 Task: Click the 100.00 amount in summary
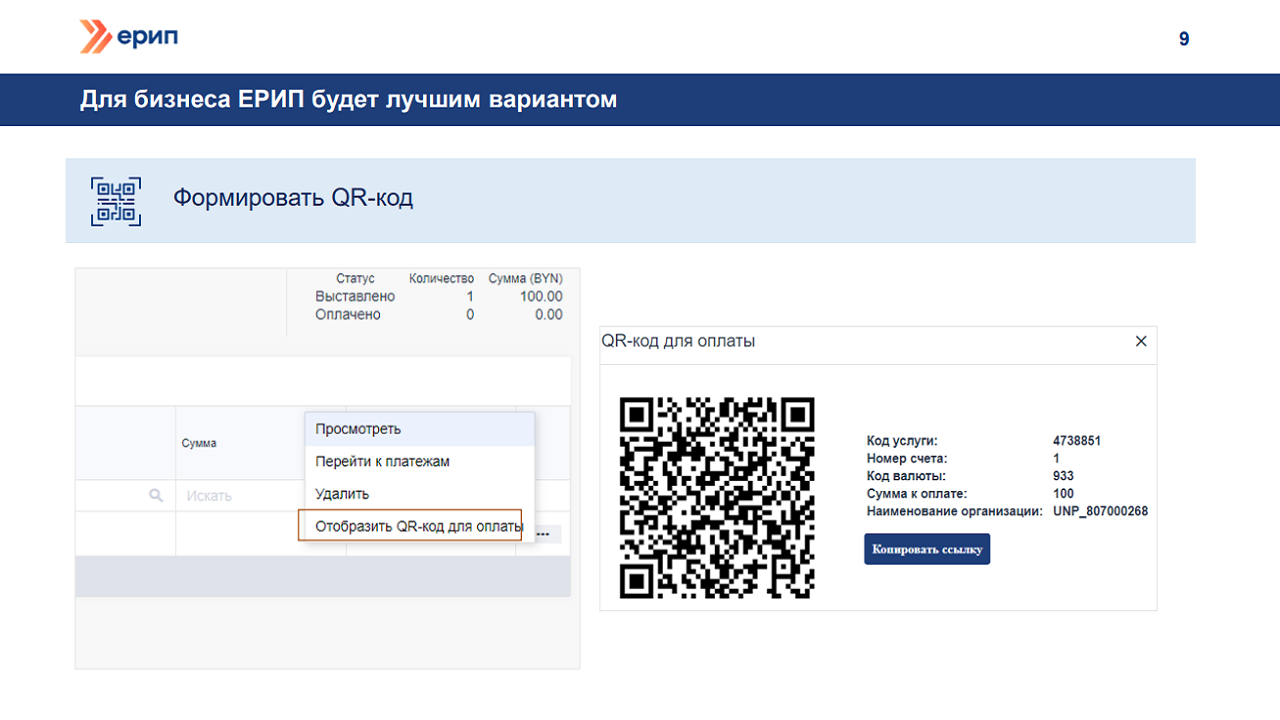(541, 297)
